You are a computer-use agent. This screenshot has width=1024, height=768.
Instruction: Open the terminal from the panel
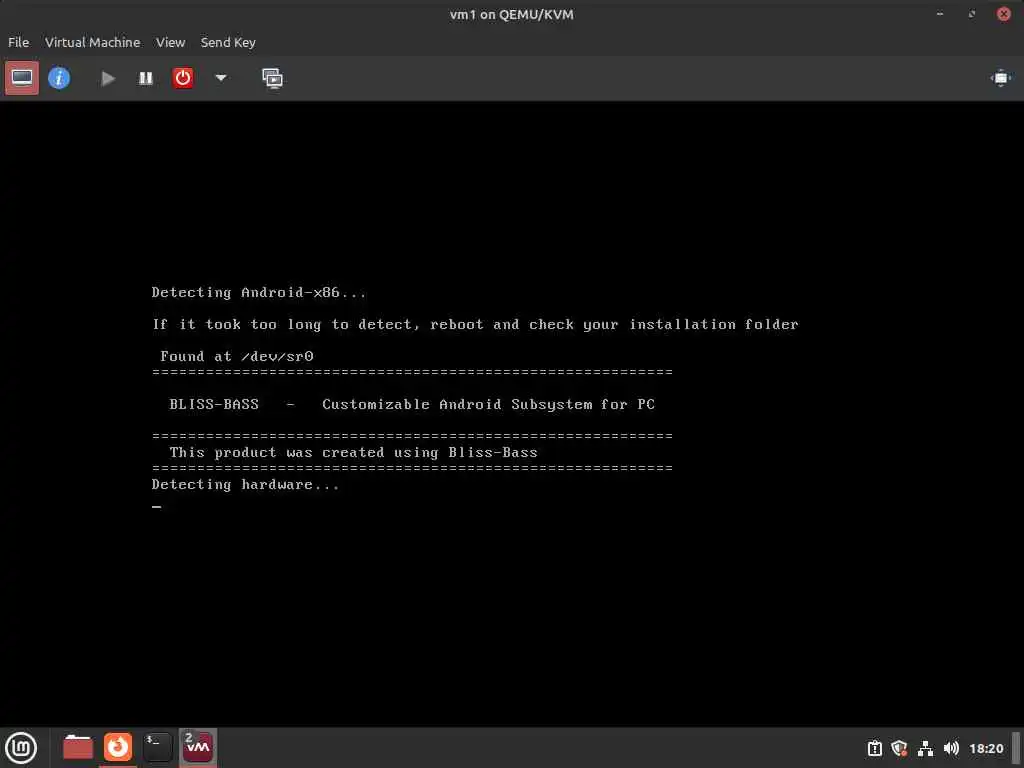click(157, 747)
